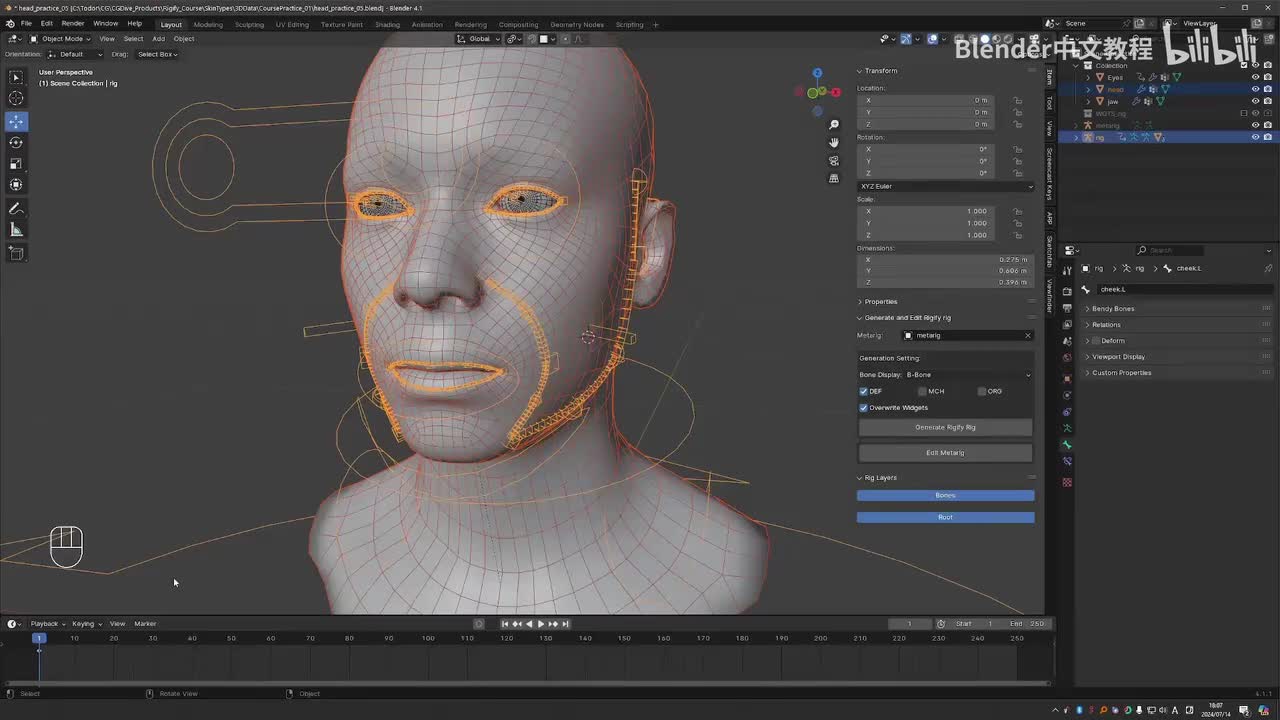
Task: Click the zoom magnifier viewport icon
Action: click(x=834, y=125)
